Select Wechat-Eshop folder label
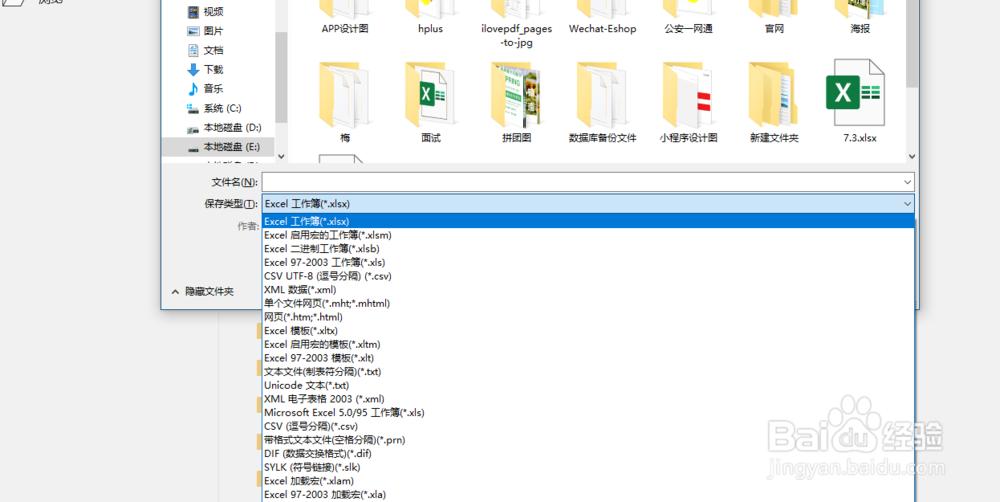Viewport: 1000px width, 502px height. point(603,29)
